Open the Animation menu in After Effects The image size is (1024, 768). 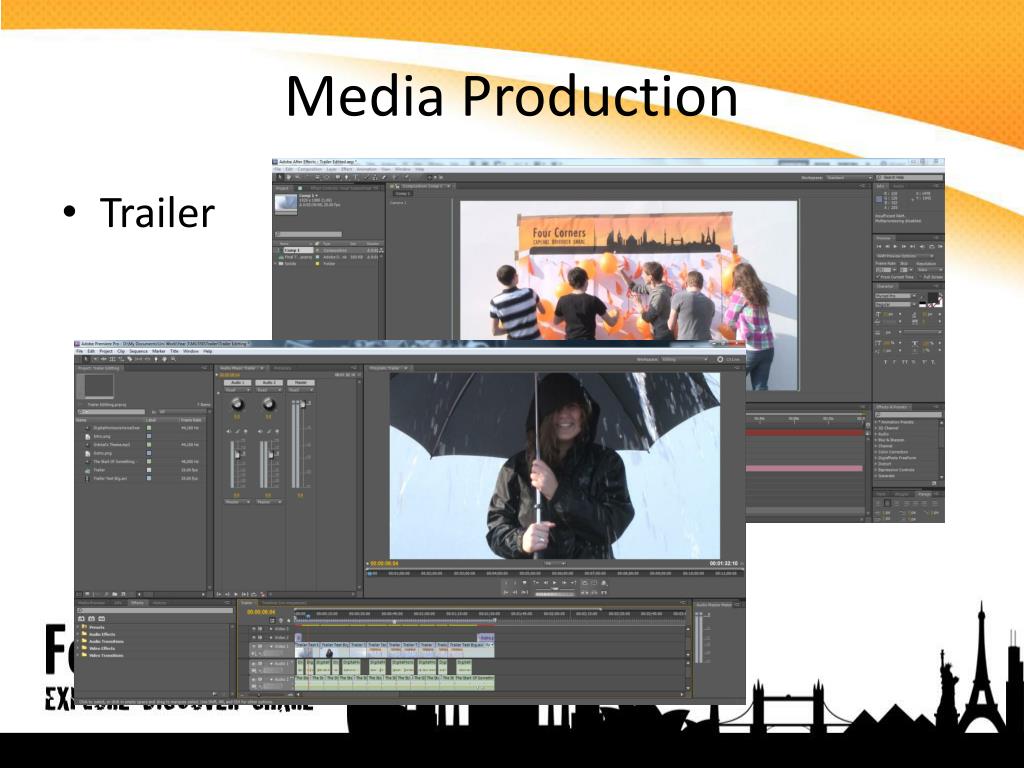[366, 169]
